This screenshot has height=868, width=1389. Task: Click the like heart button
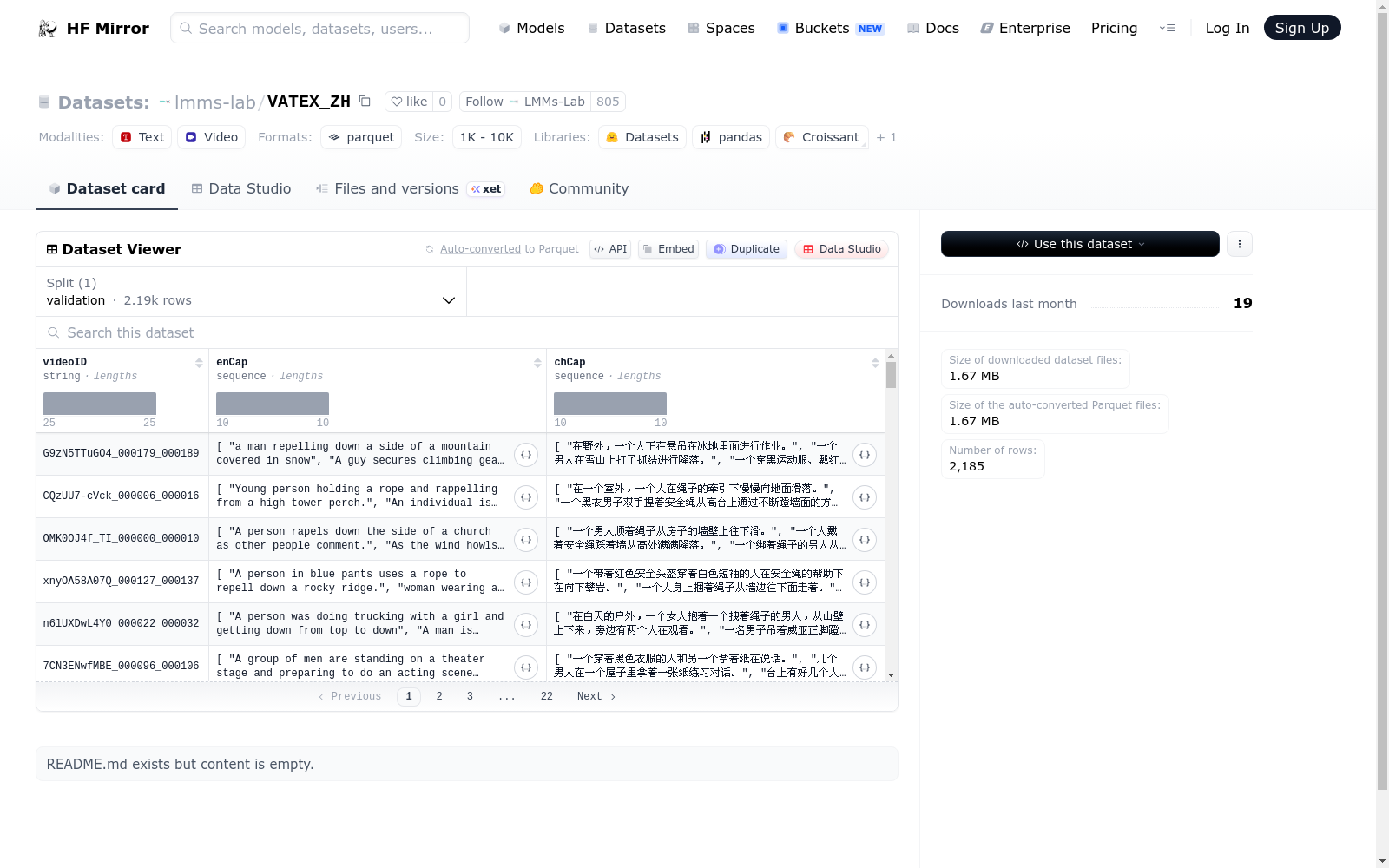point(408,102)
